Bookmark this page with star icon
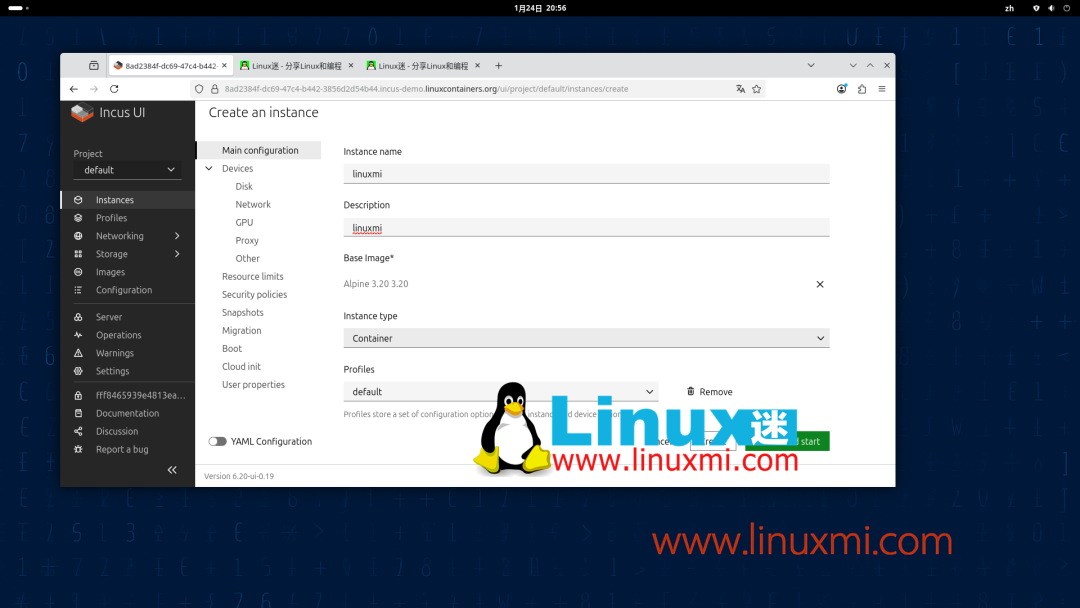This screenshot has width=1080, height=608. coord(756,89)
